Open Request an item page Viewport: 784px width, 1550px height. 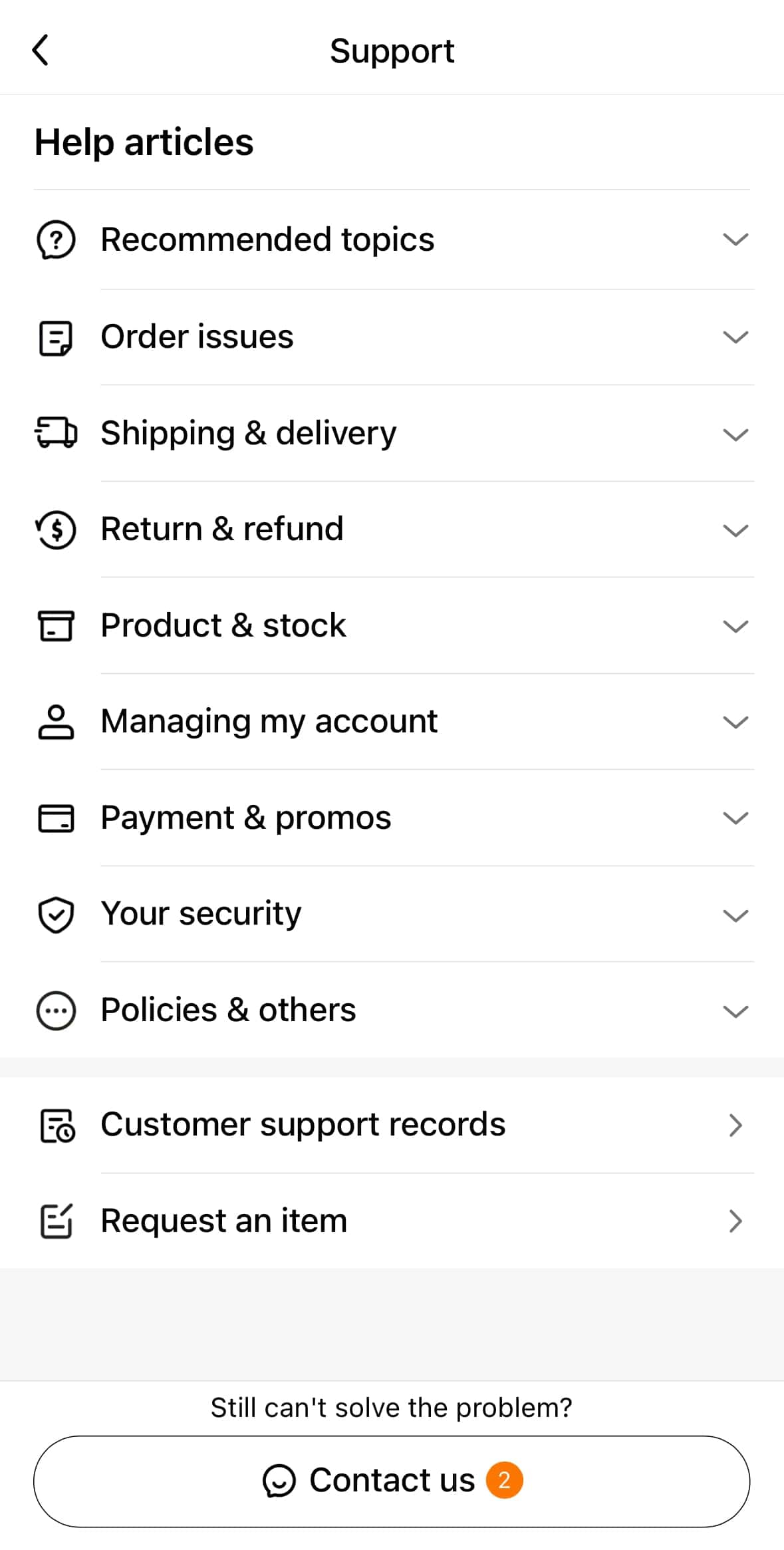click(224, 1221)
